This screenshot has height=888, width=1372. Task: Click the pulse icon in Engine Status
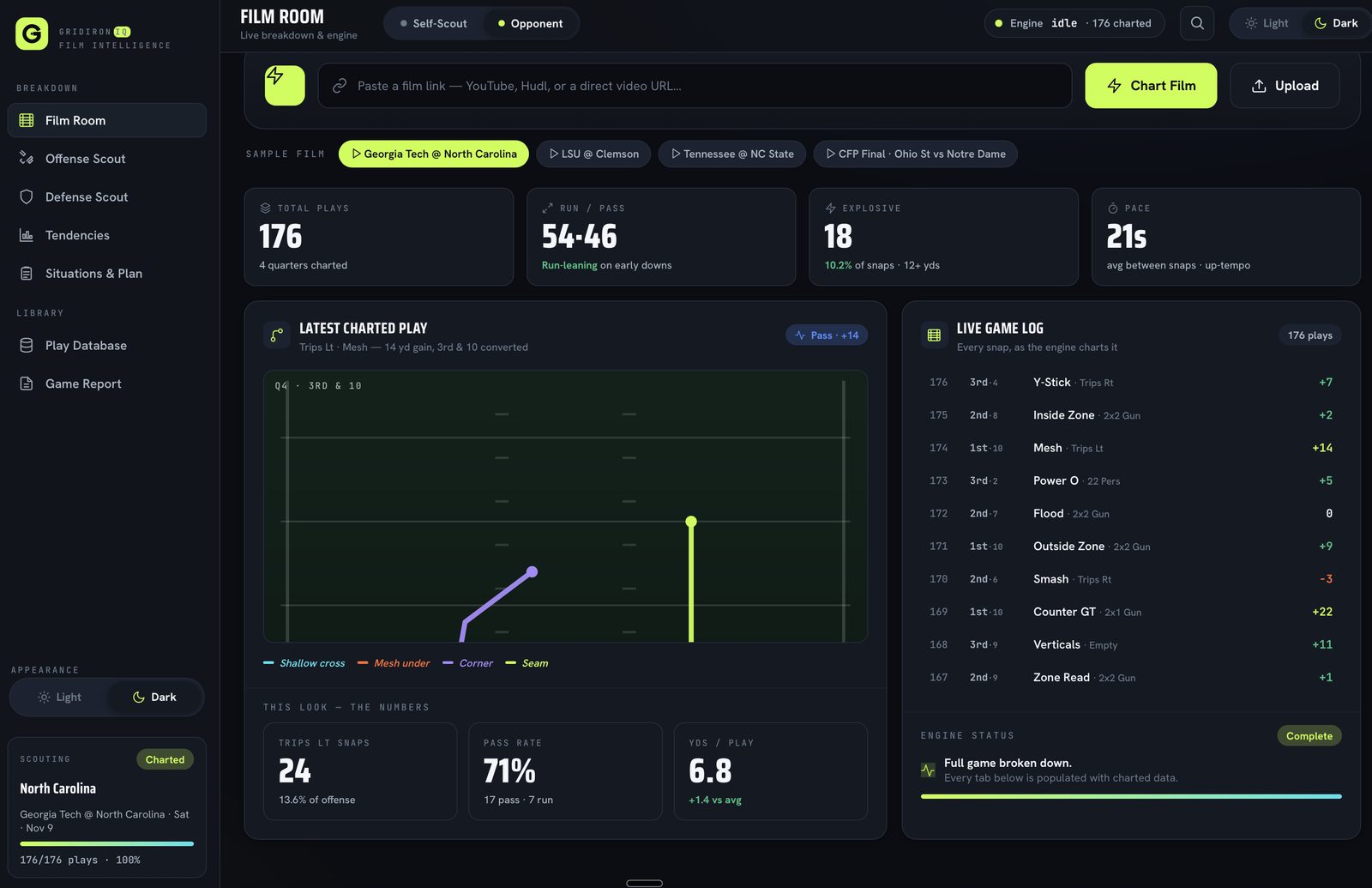pyautogui.click(x=928, y=770)
